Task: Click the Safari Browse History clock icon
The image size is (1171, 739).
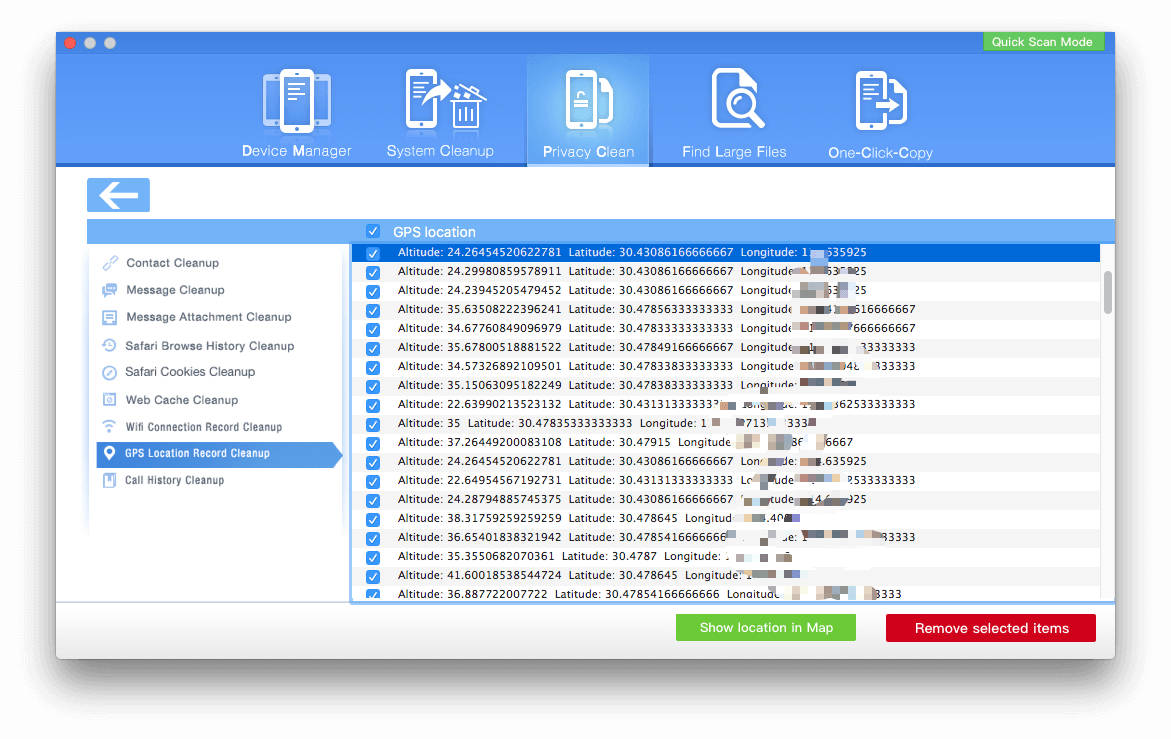Action: click(110, 346)
